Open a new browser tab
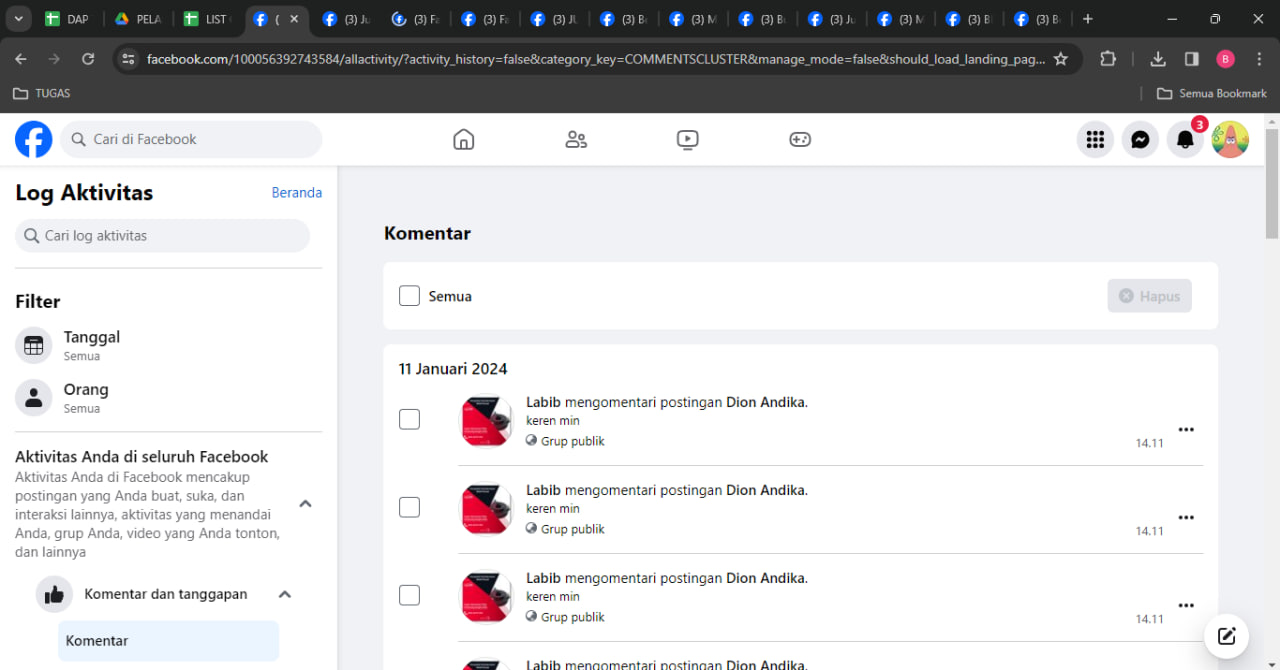The height and width of the screenshot is (670, 1280). pos(1088,19)
